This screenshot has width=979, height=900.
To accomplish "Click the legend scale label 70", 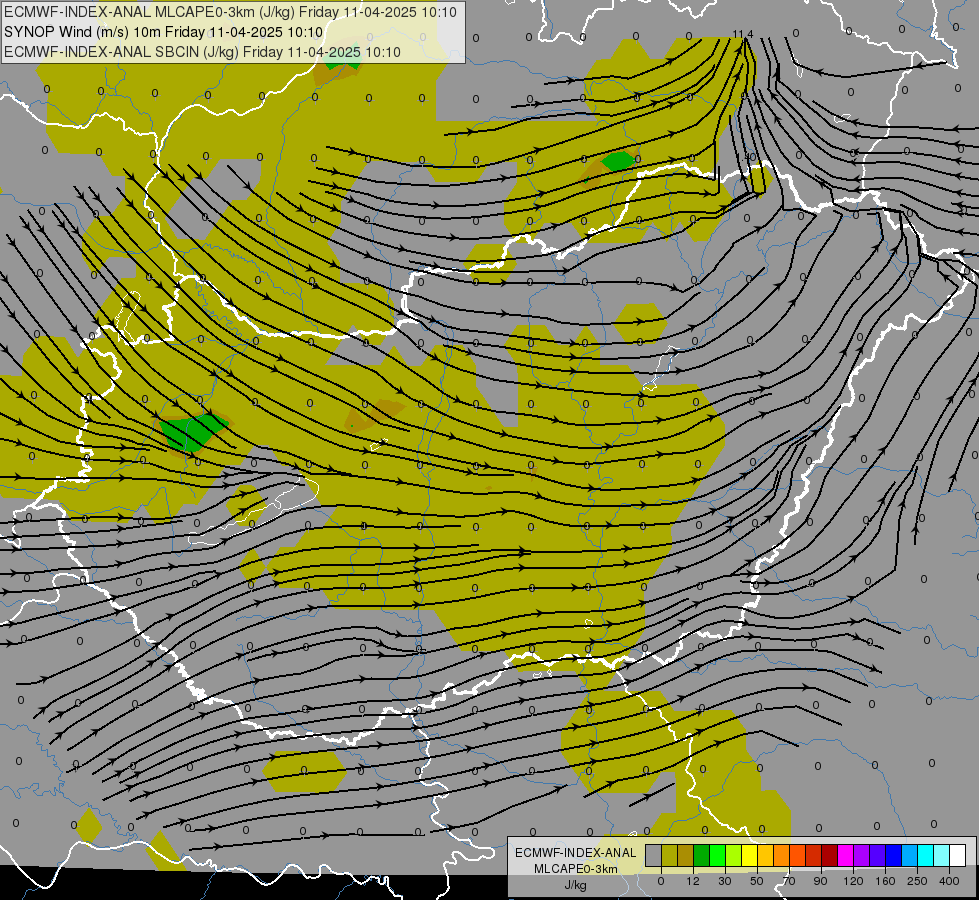I will point(789,881).
